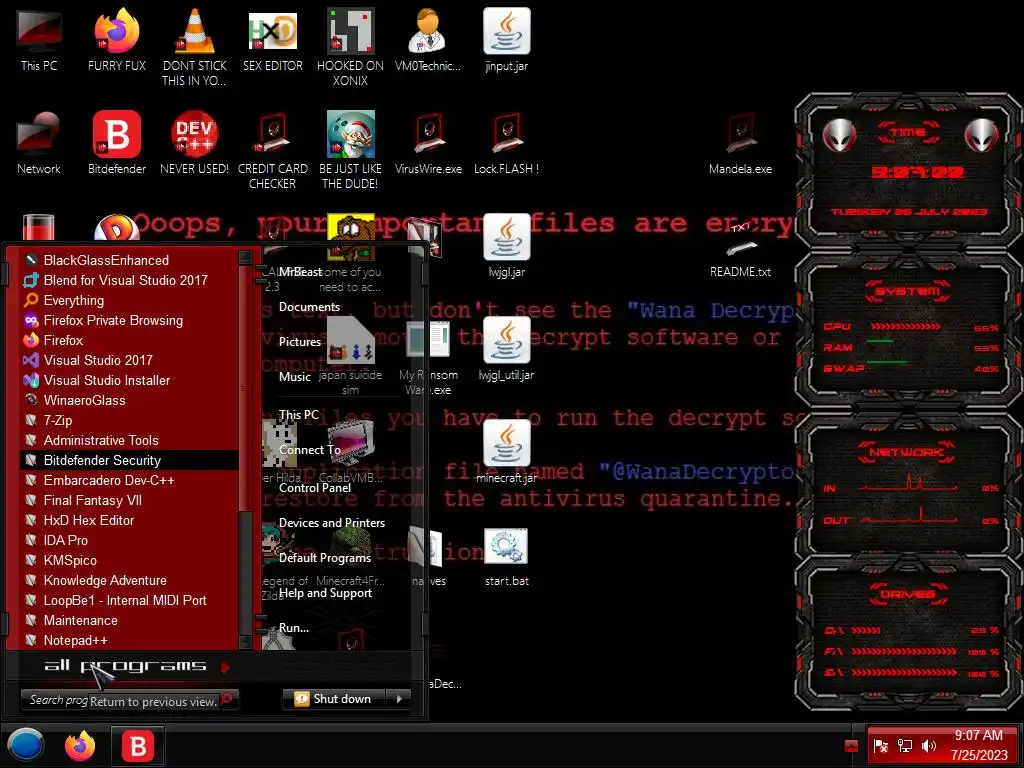Launch the FURRY FUX Firefox shortcut

pyautogui.click(x=117, y=39)
